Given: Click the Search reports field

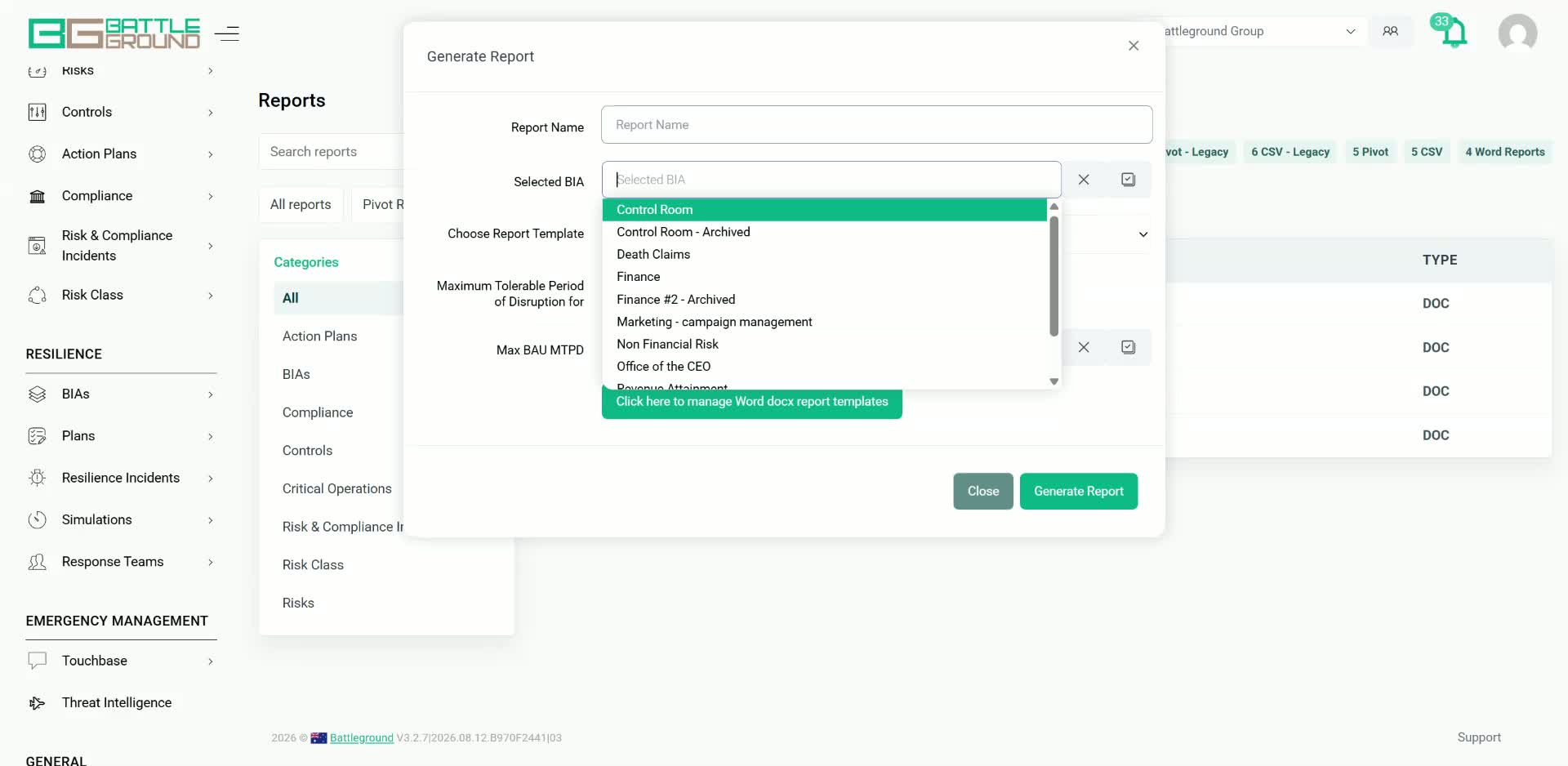Looking at the screenshot, I should tap(332, 152).
